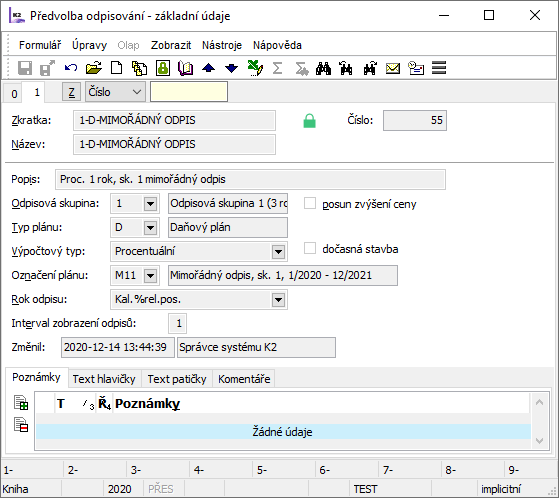Go to next record with down arrow
The image size is (559, 498).
(231, 67)
